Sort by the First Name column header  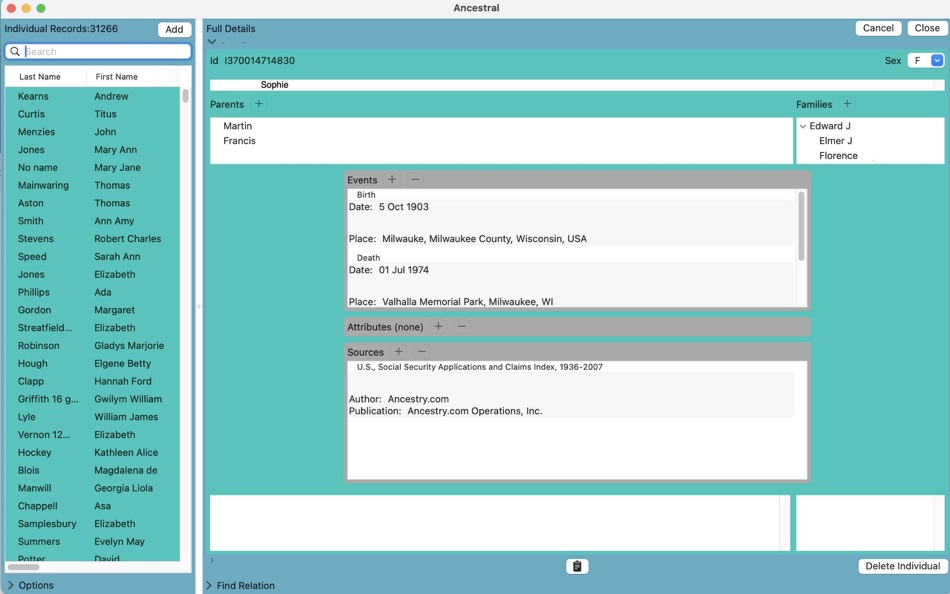116,76
